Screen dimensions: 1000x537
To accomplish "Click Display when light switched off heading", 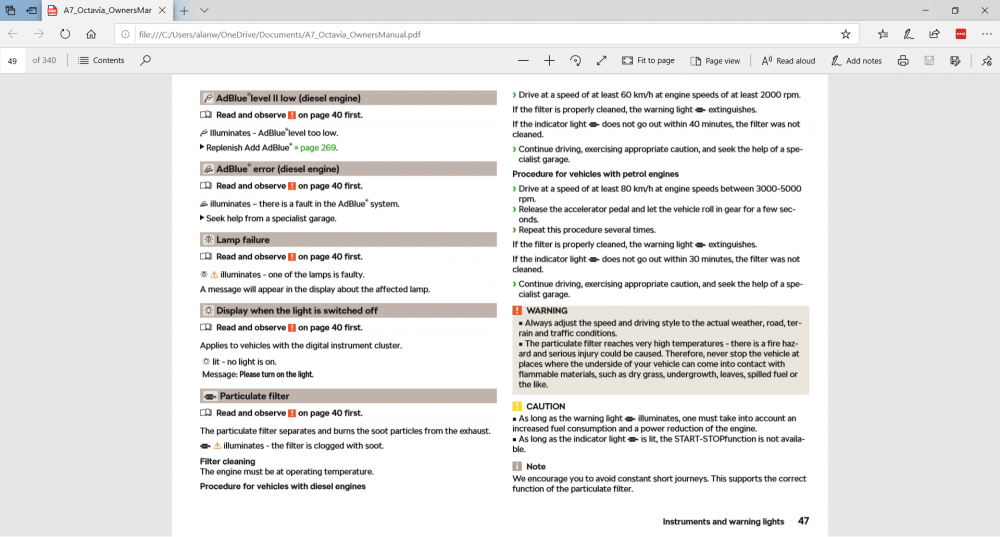I will pos(348,310).
